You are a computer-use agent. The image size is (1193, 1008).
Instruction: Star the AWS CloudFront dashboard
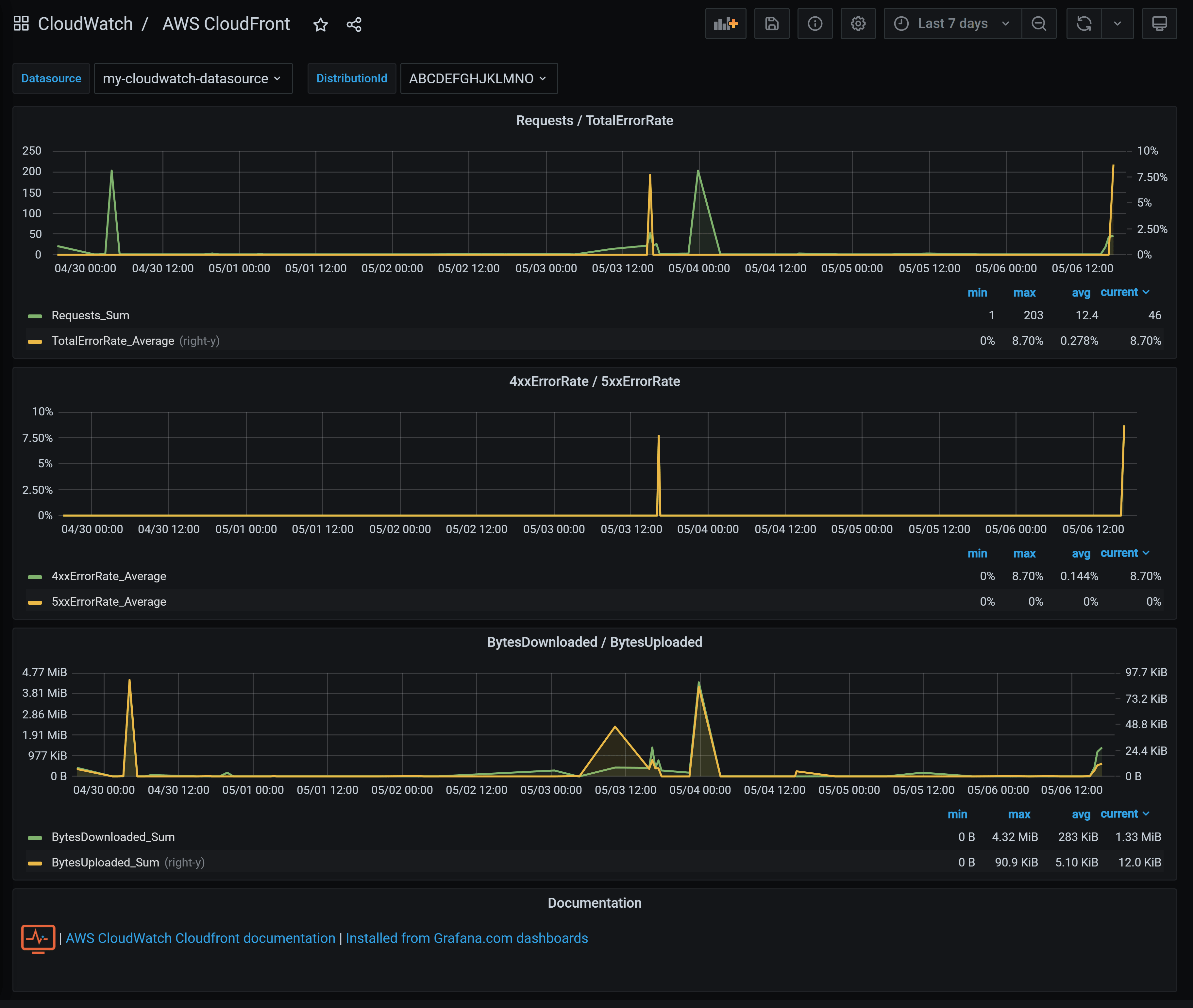click(x=321, y=25)
